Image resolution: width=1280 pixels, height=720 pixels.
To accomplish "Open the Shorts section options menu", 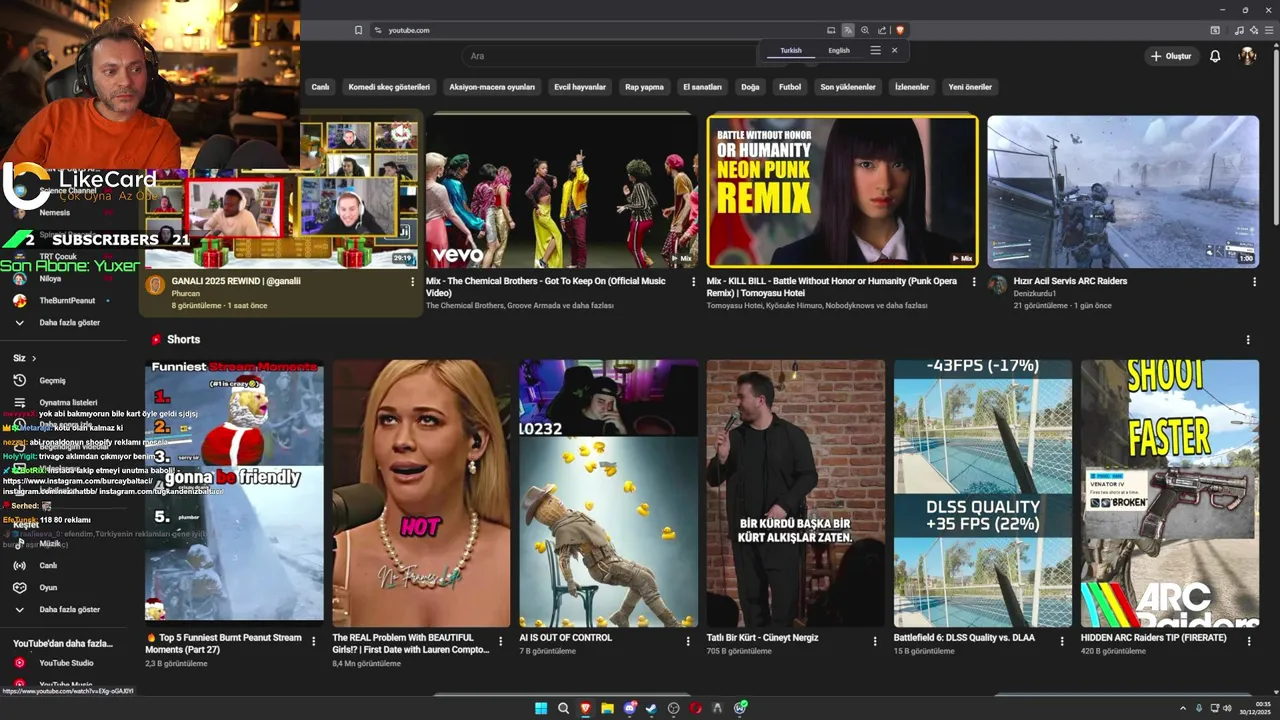I will pyautogui.click(x=1247, y=340).
